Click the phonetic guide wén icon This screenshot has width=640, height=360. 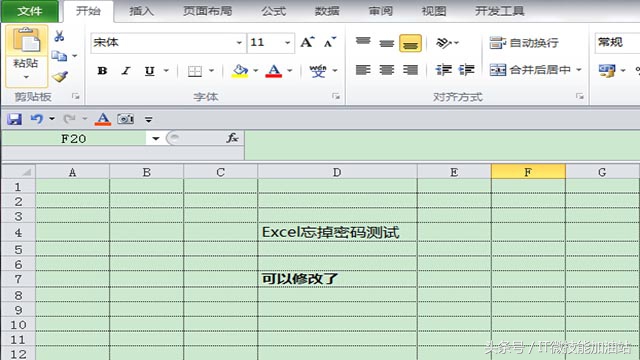point(318,71)
